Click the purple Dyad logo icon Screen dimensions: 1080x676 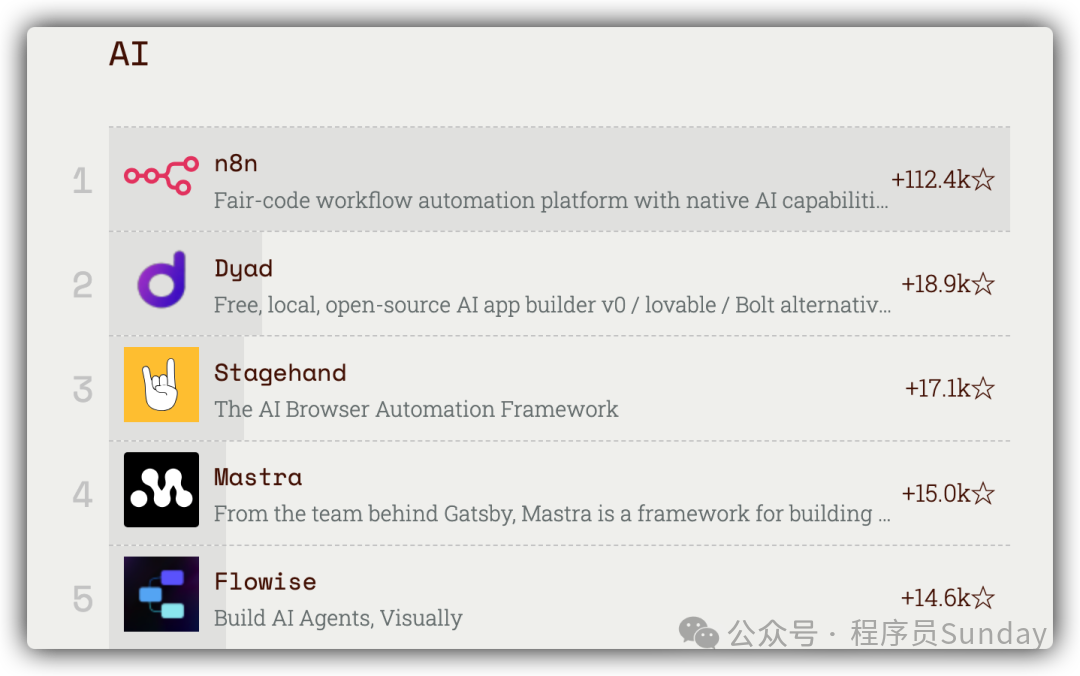[161, 280]
